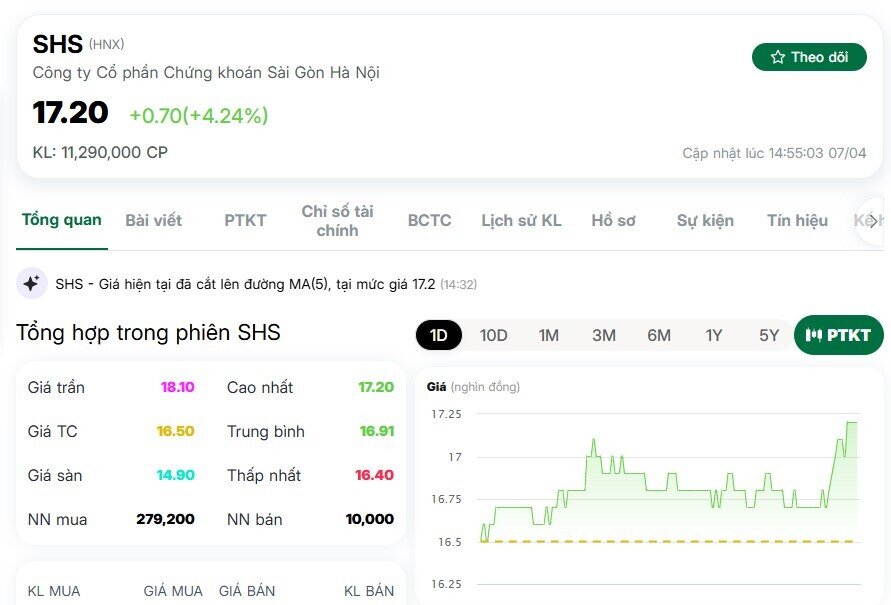Open the BCTC financial reports tab

(428, 219)
